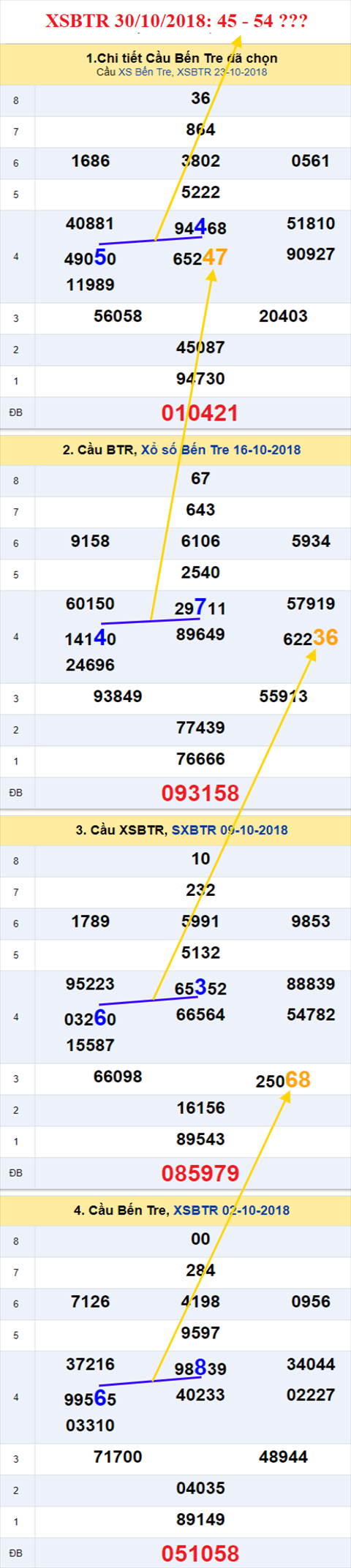Image resolution: width=351 pixels, height=1568 pixels.
Task: Click the number 88839
Action: 311,984
